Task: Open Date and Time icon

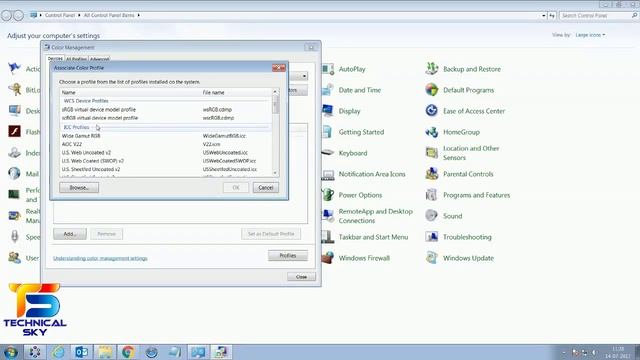Action: click(x=328, y=90)
